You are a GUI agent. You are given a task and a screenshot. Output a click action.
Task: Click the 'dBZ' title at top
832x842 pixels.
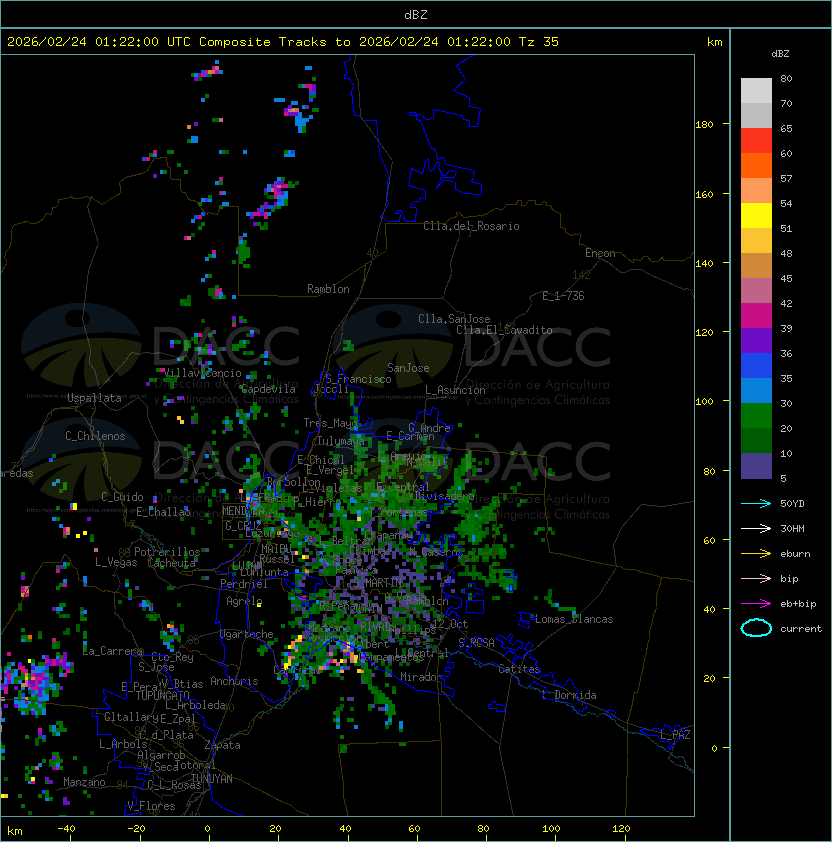click(416, 15)
